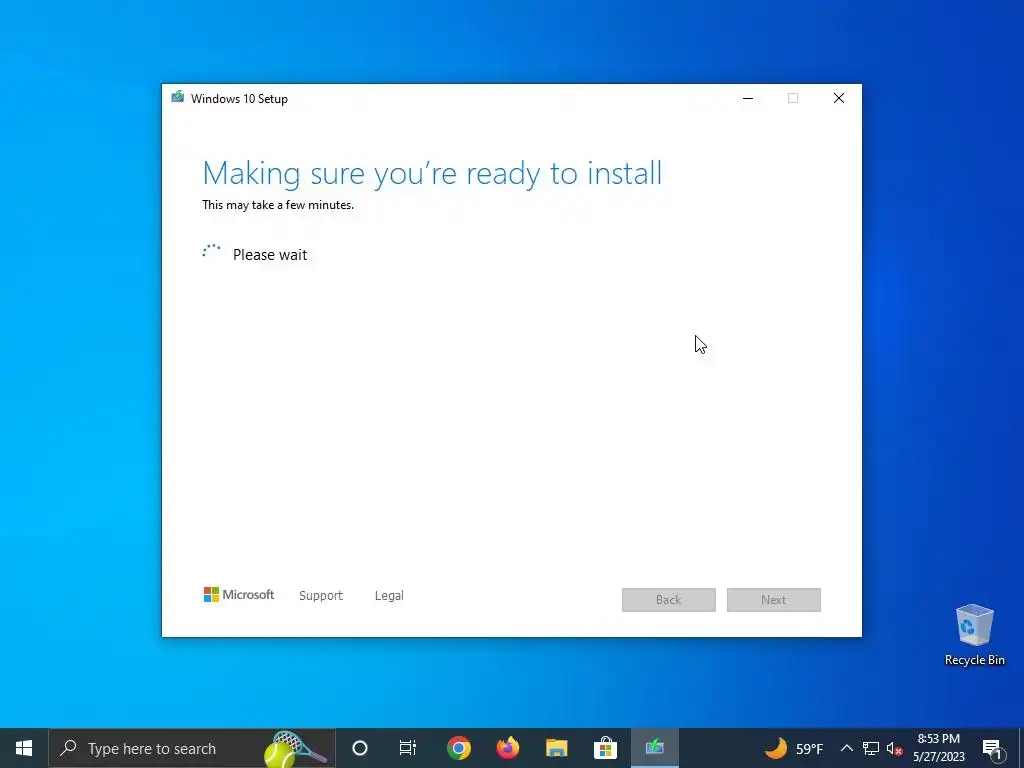
Task: Open the notification center icon
Action: [992, 748]
